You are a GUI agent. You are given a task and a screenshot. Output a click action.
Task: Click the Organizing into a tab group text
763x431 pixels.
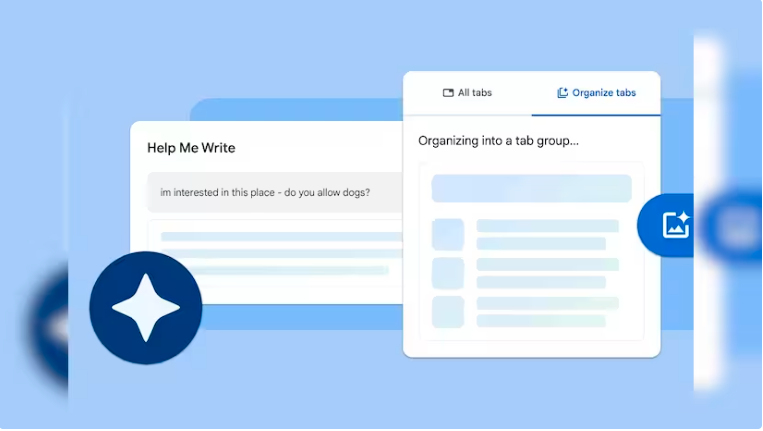point(498,141)
